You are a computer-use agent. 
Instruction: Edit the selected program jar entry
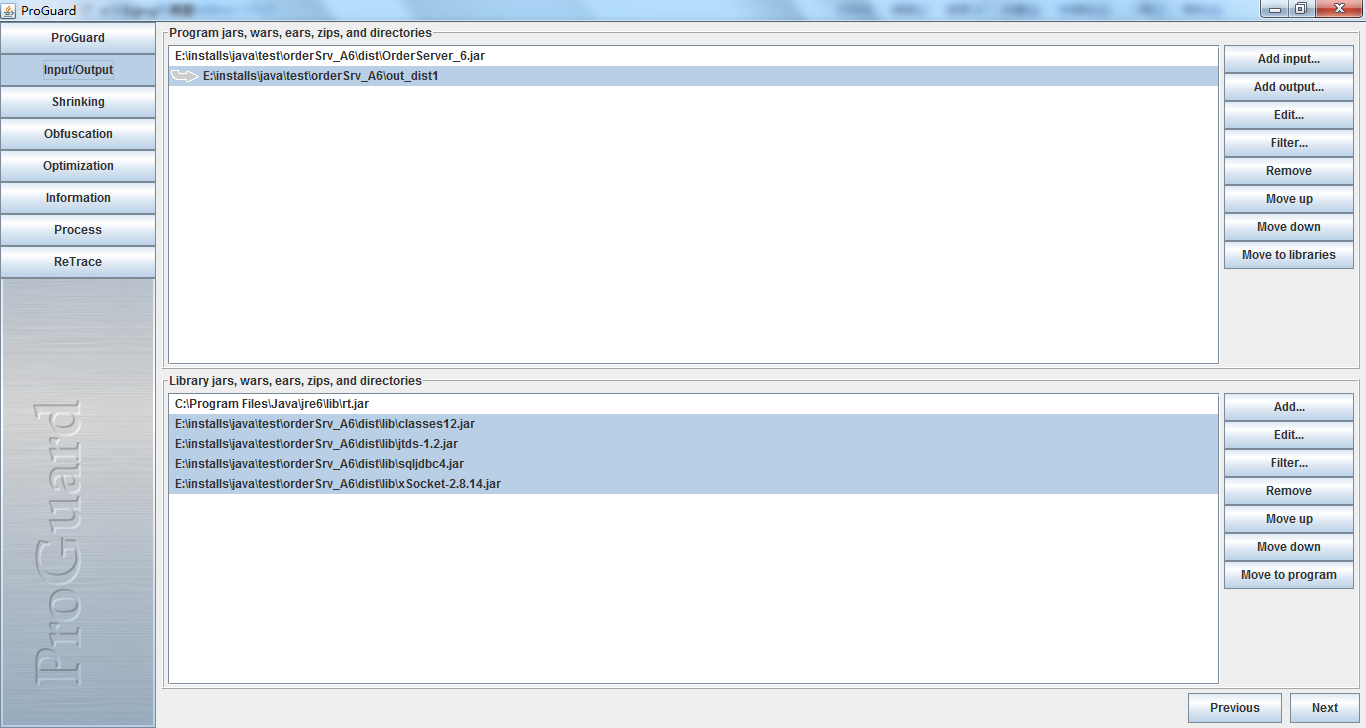coord(1288,115)
